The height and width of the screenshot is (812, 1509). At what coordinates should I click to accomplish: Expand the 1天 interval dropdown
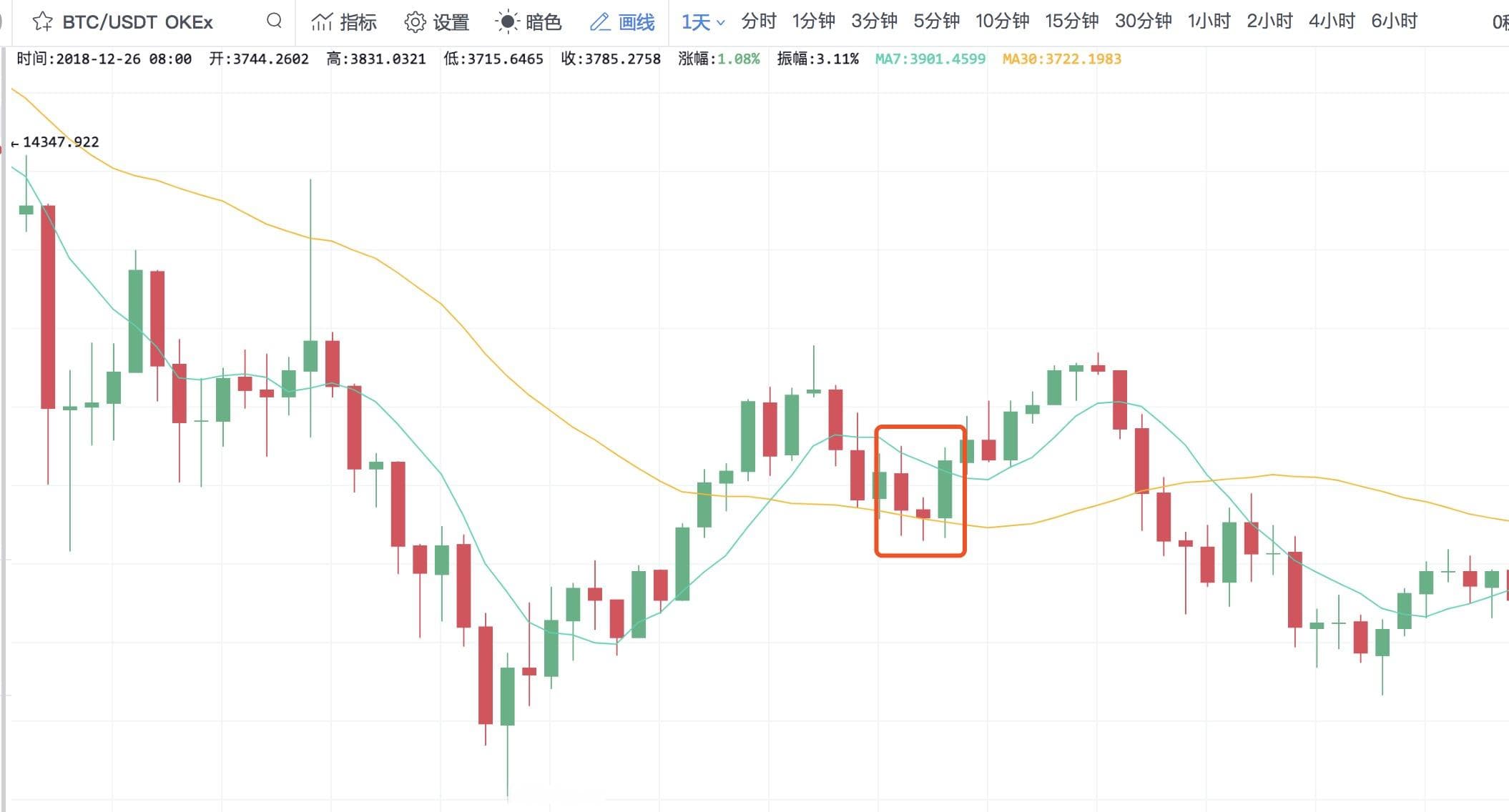pyautogui.click(x=703, y=22)
